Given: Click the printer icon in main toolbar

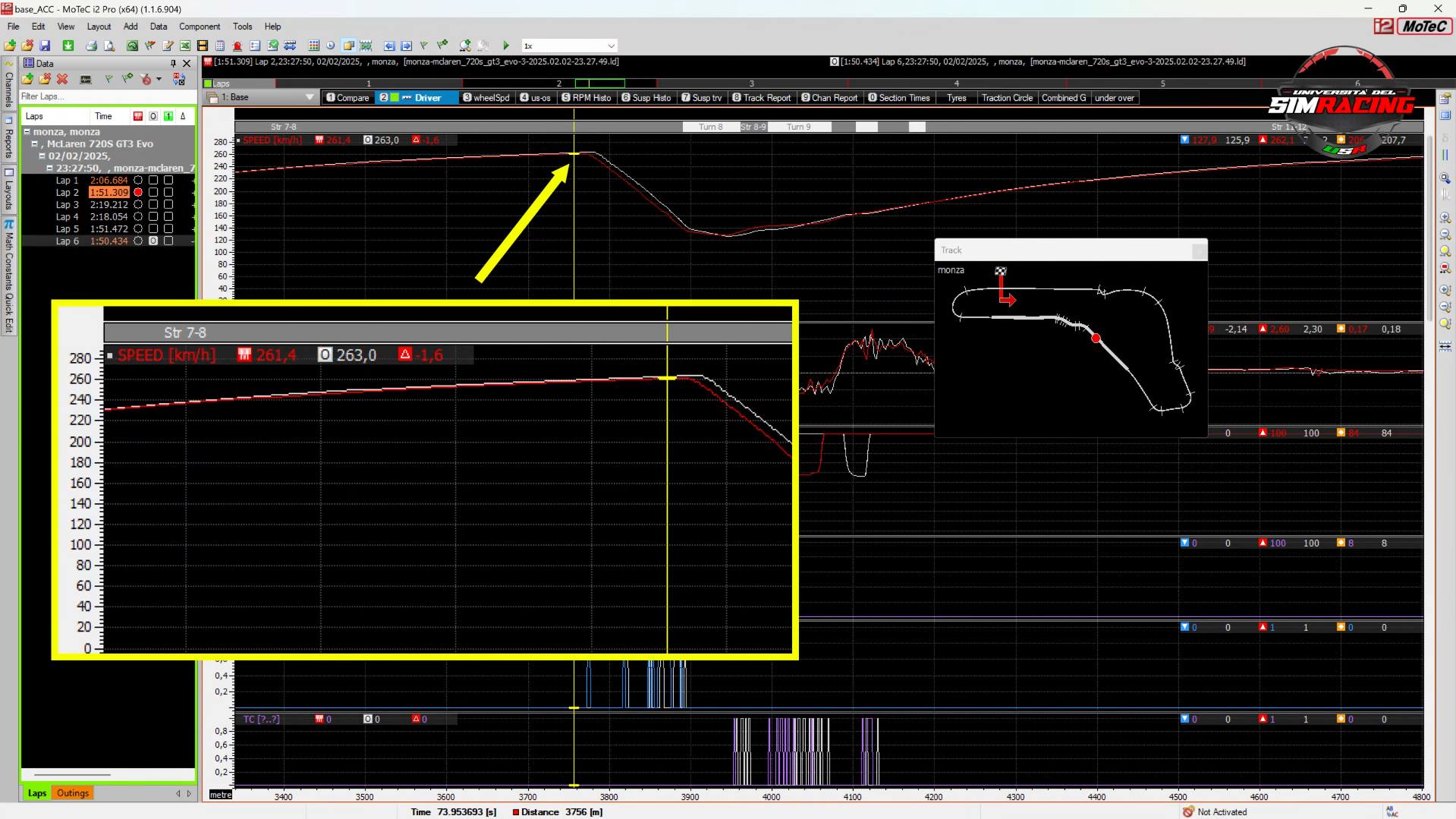Looking at the screenshot, I should [x=91, y=46].
